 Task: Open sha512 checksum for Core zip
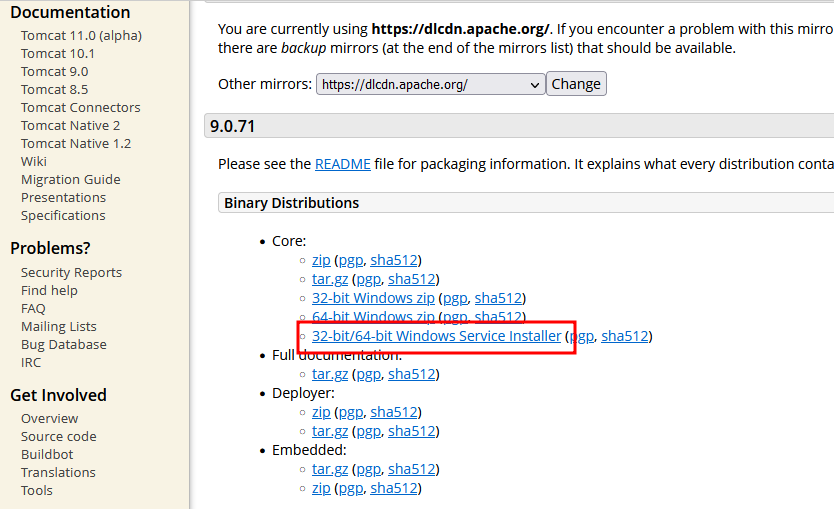pyautogui.click(x=394, y=261)
